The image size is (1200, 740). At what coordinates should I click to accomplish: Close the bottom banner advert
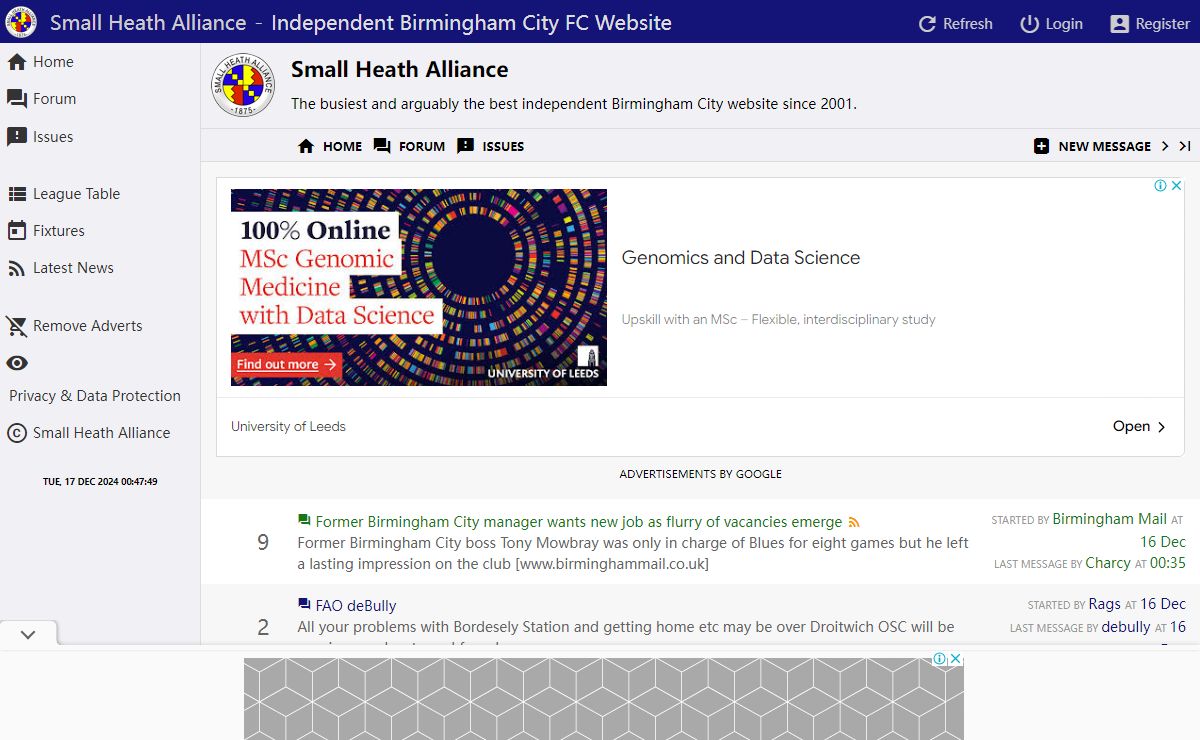point(956,659)
